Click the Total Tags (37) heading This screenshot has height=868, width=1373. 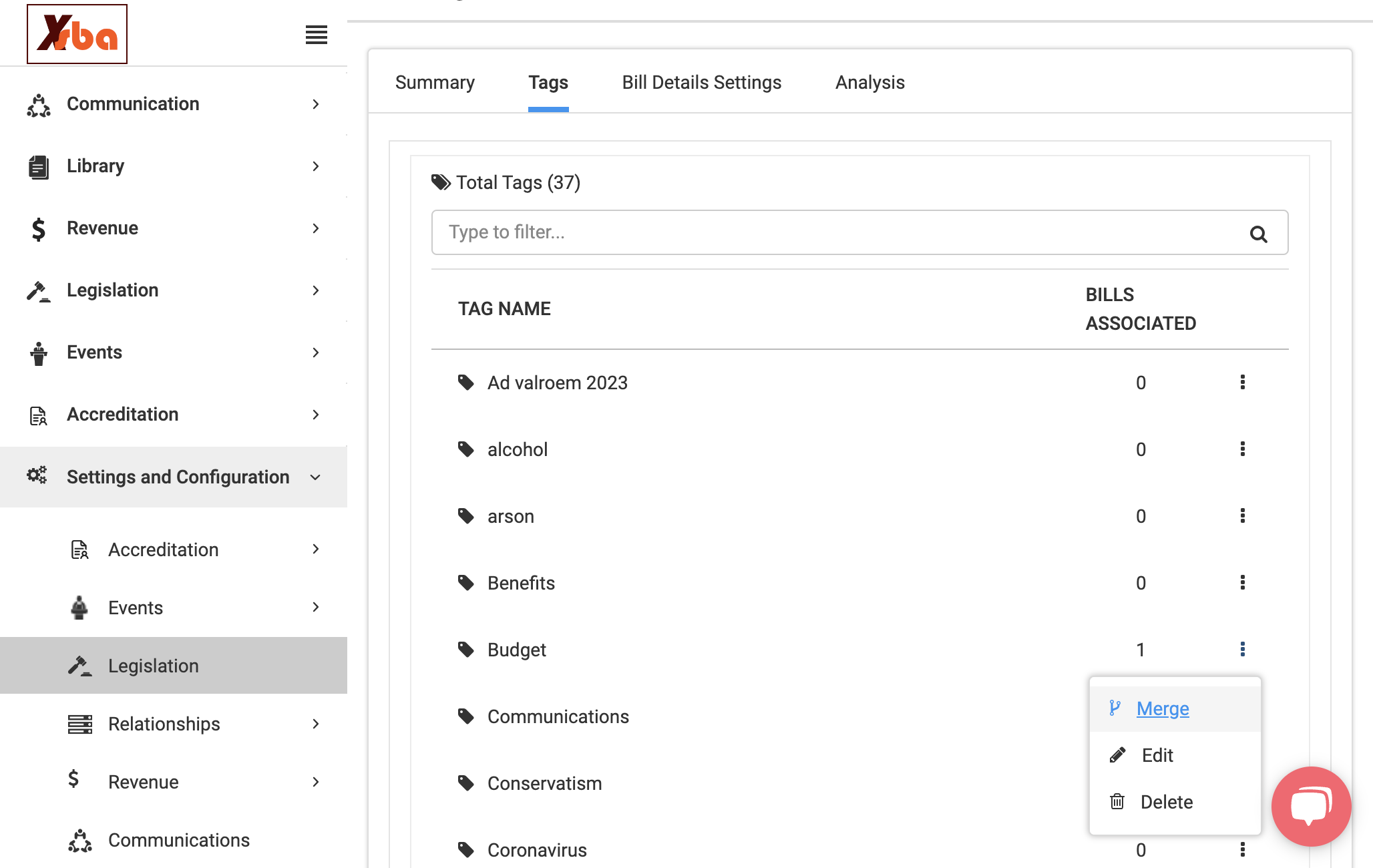518,182
